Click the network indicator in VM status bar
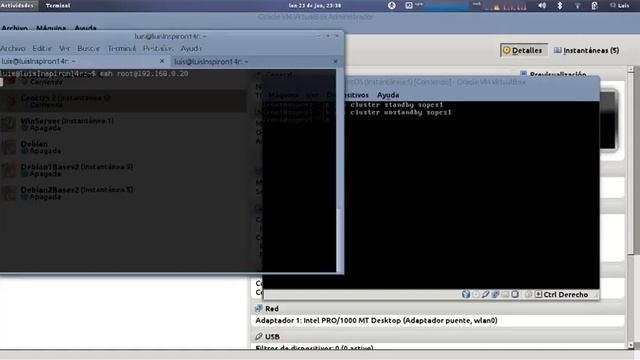The image size is (640, 360). pos(495,294)
